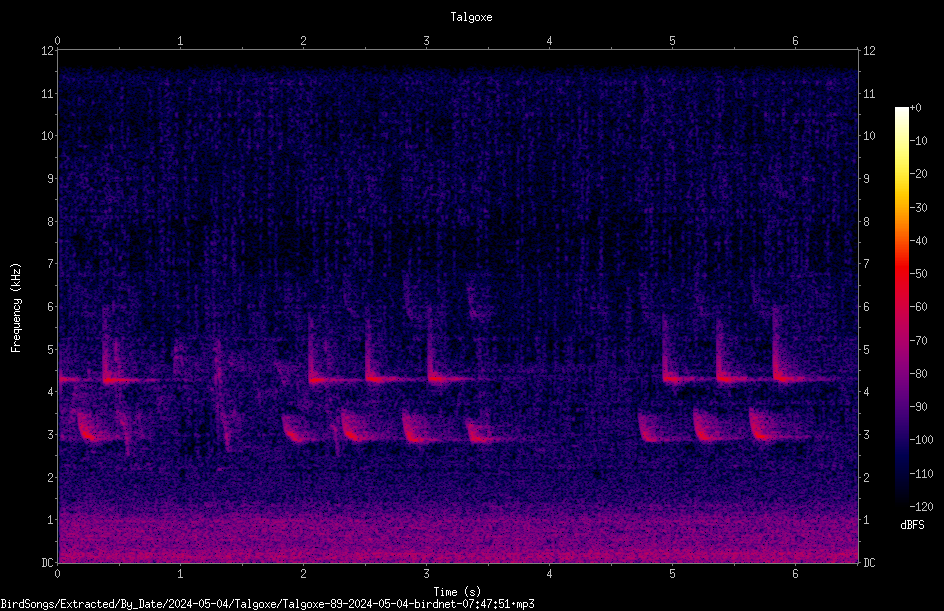Click the purple -90 level on color scale
The image size is (944, 611).
pyautogui.click(x=901, y=406)
